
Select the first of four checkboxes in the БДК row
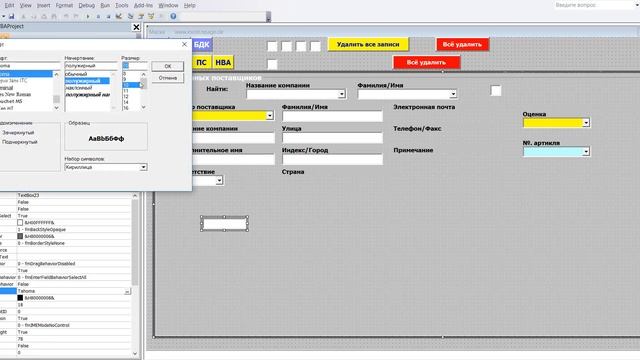(x=272, y=46)
